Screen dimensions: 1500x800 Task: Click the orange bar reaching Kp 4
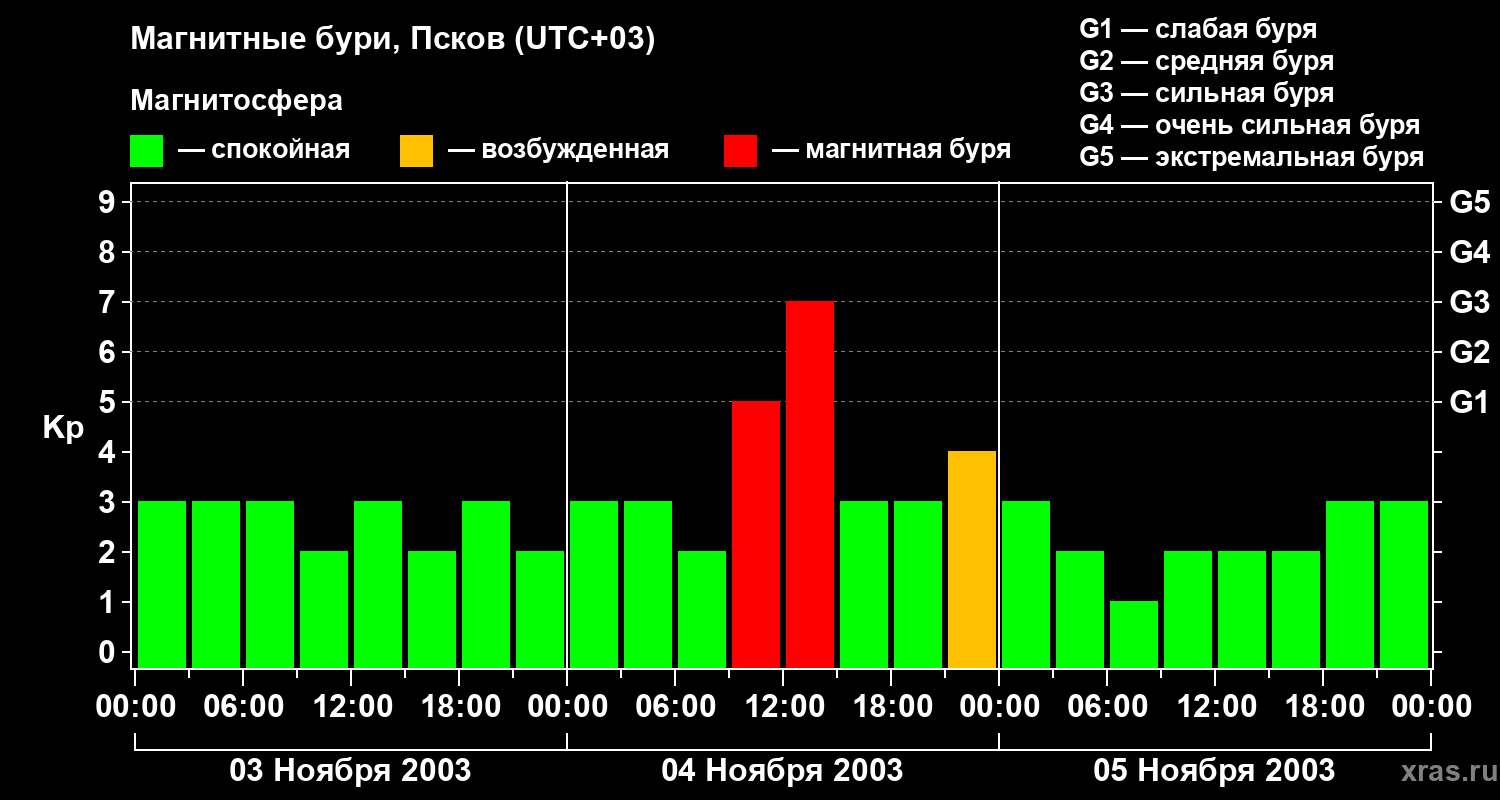click(972, 559)
